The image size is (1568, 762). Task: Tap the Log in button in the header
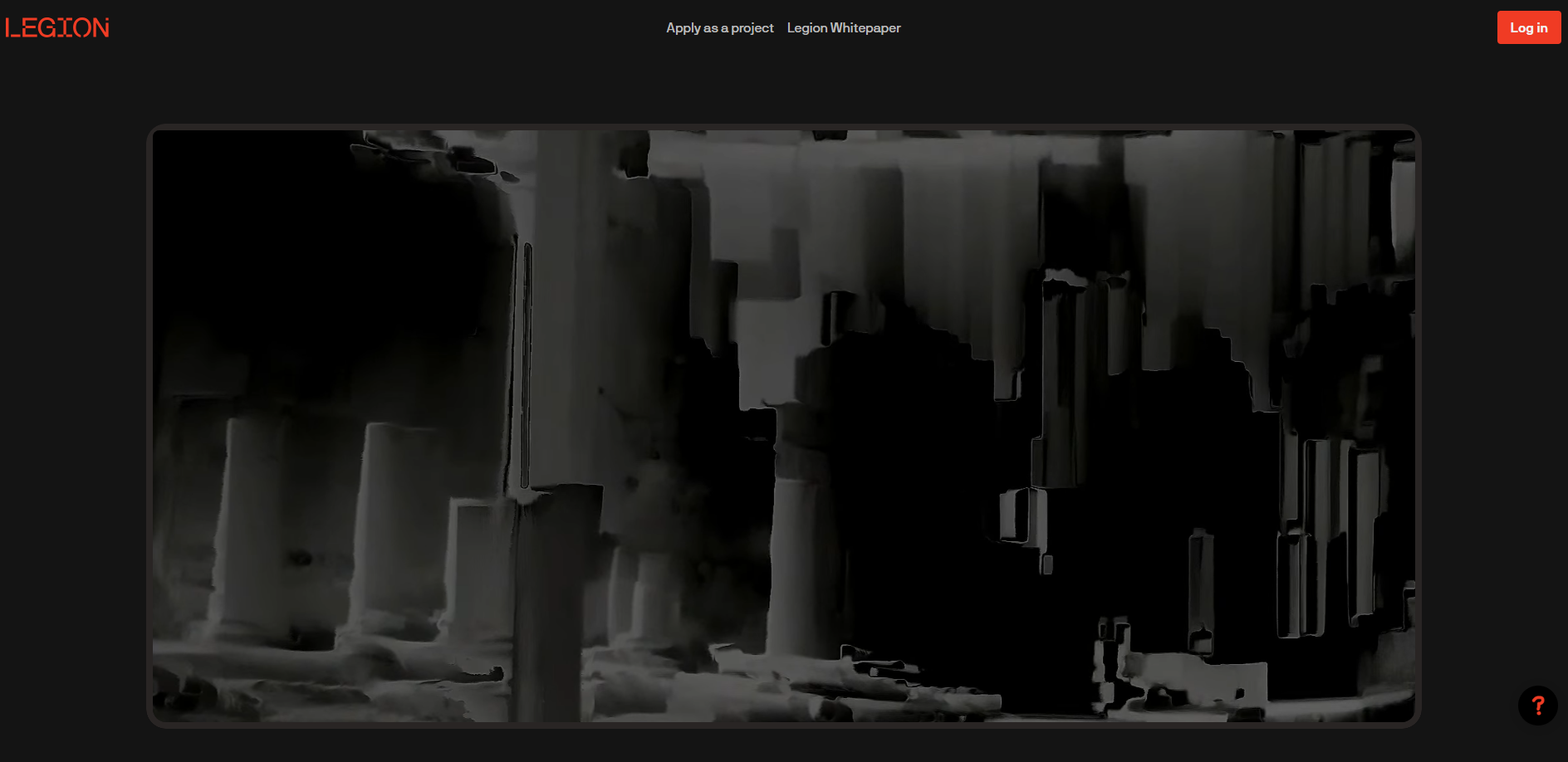[x=1528, y=27]
